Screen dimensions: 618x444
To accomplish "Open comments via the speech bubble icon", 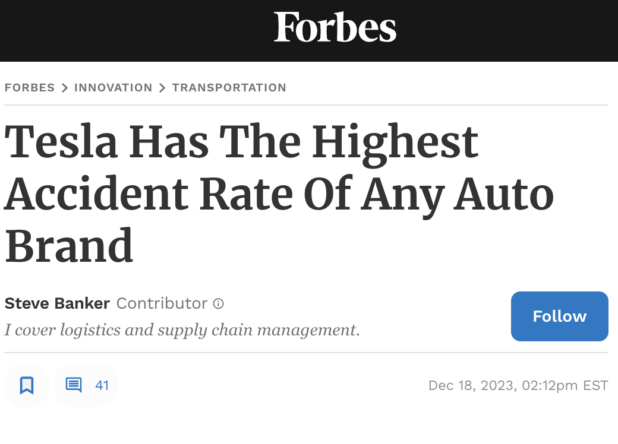I will [x=73, y=385].
